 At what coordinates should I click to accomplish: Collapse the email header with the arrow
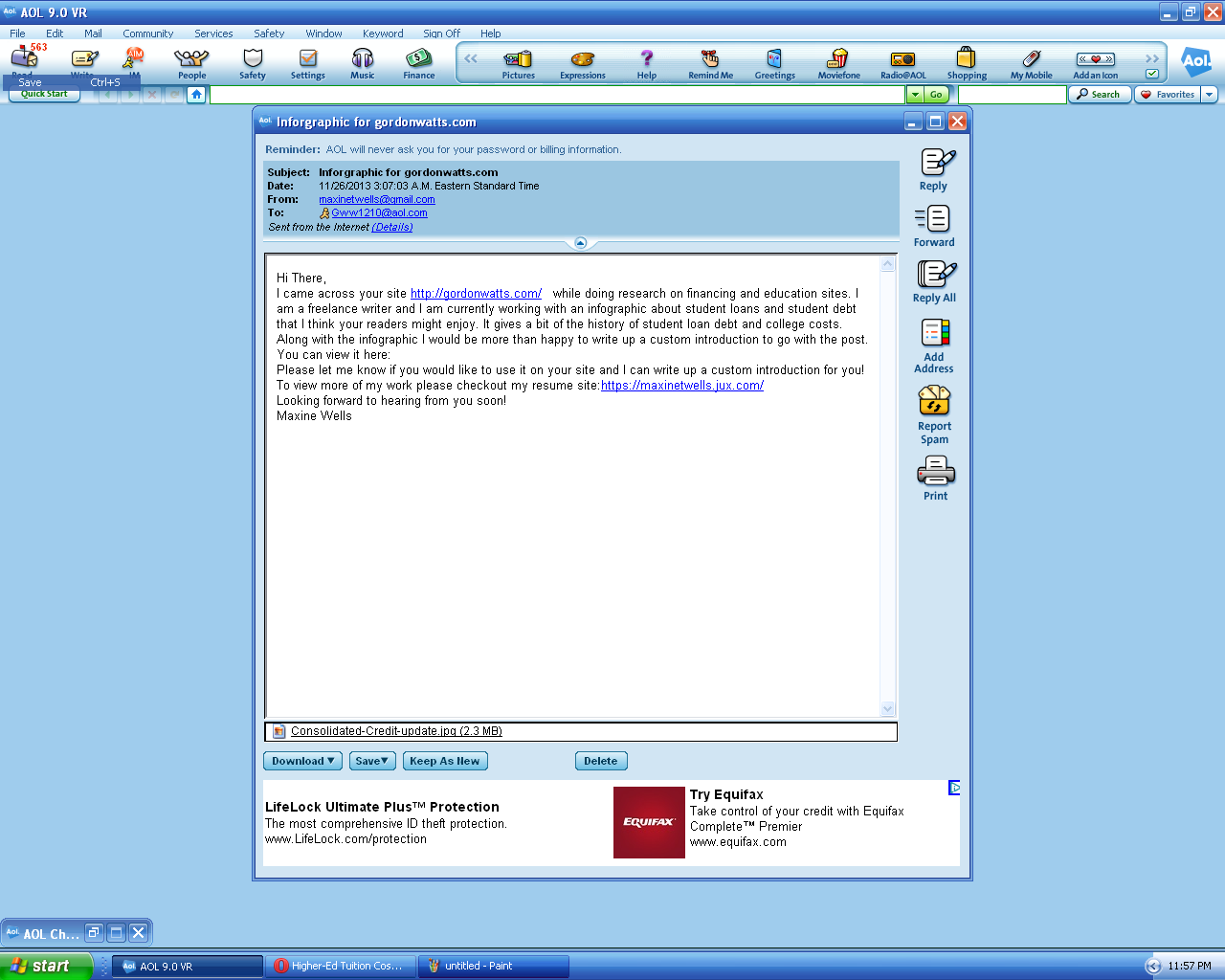tap(580, 243)
